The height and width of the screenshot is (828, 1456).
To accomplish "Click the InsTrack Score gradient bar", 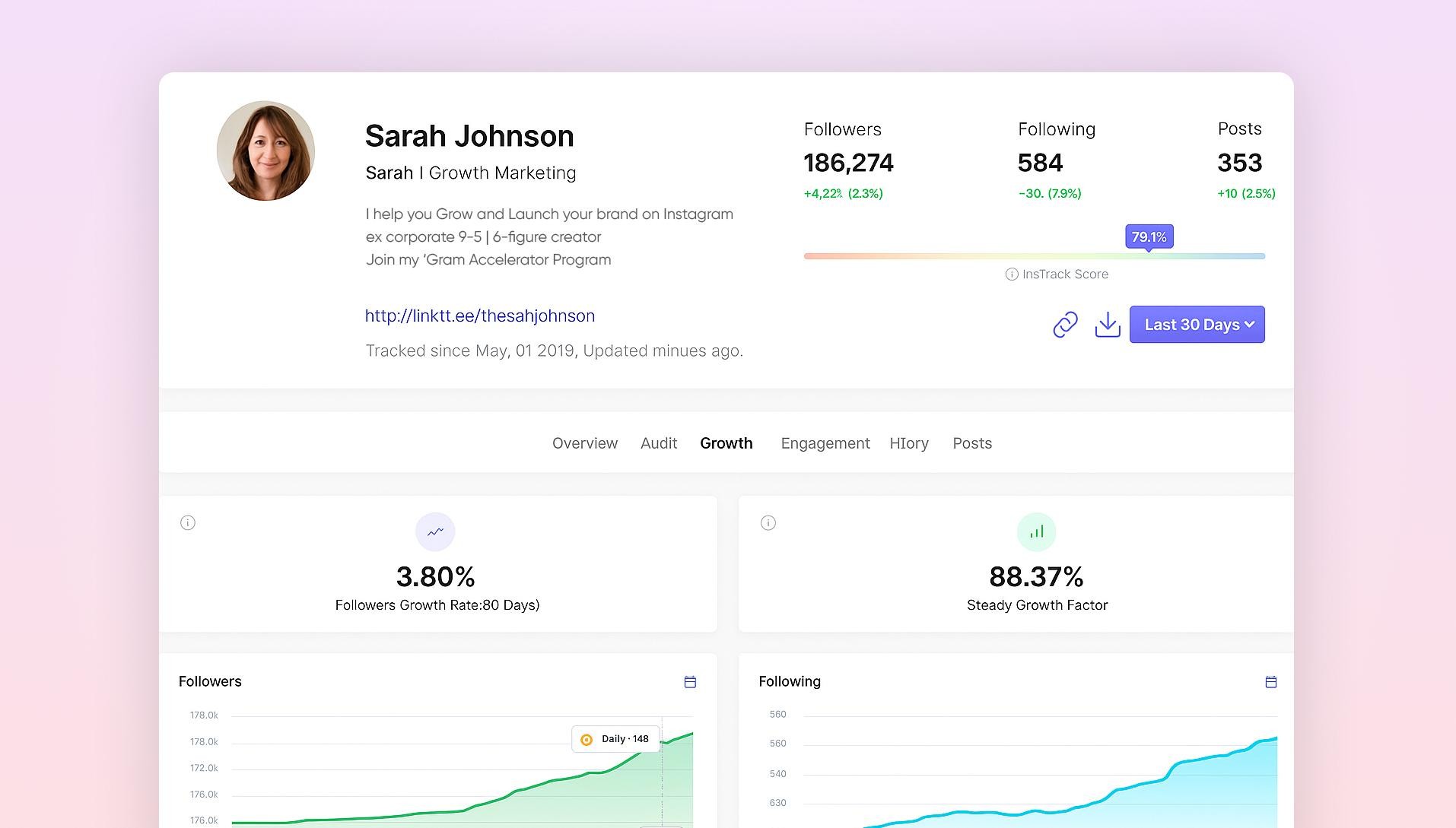I will tap(1035, 256).
